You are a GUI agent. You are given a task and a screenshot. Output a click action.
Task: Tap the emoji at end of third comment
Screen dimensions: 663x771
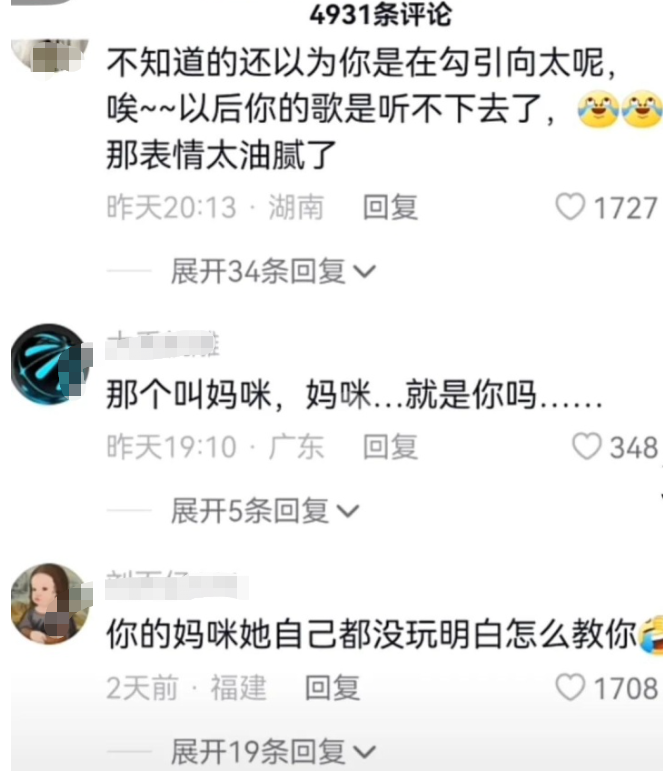(650, 635)
